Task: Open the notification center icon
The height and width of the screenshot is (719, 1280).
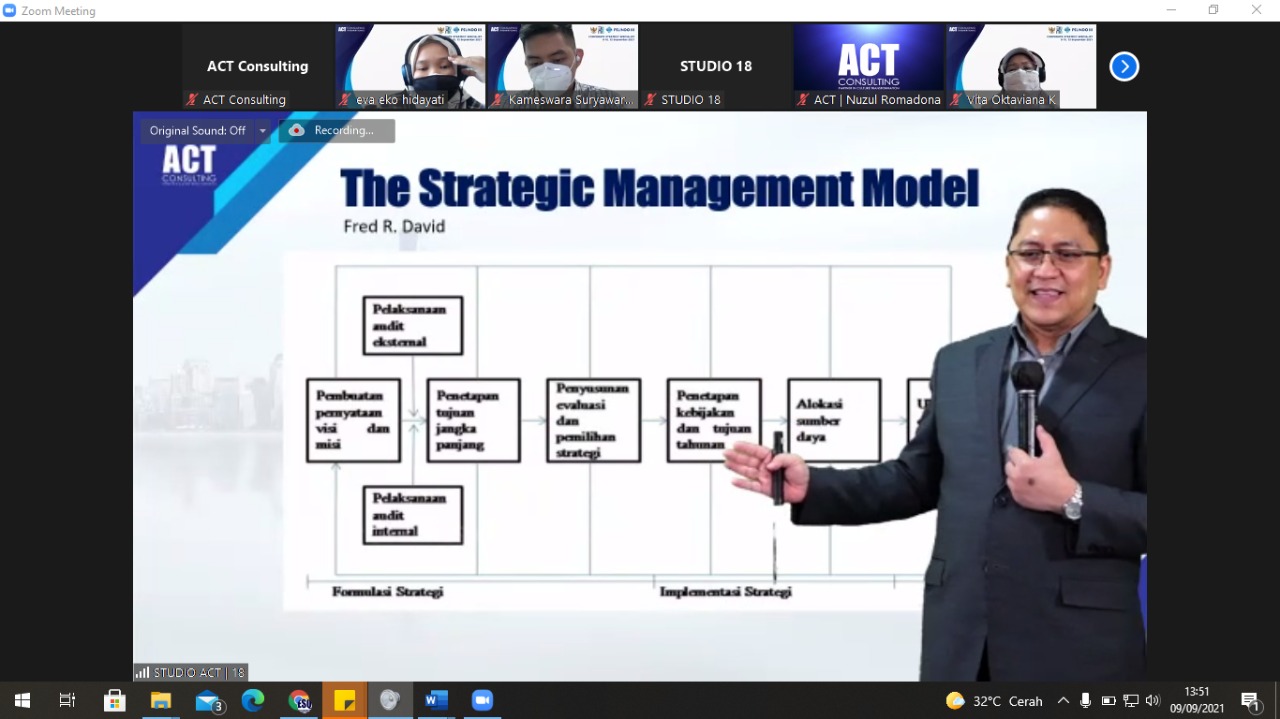Action: click(1250, 700)
